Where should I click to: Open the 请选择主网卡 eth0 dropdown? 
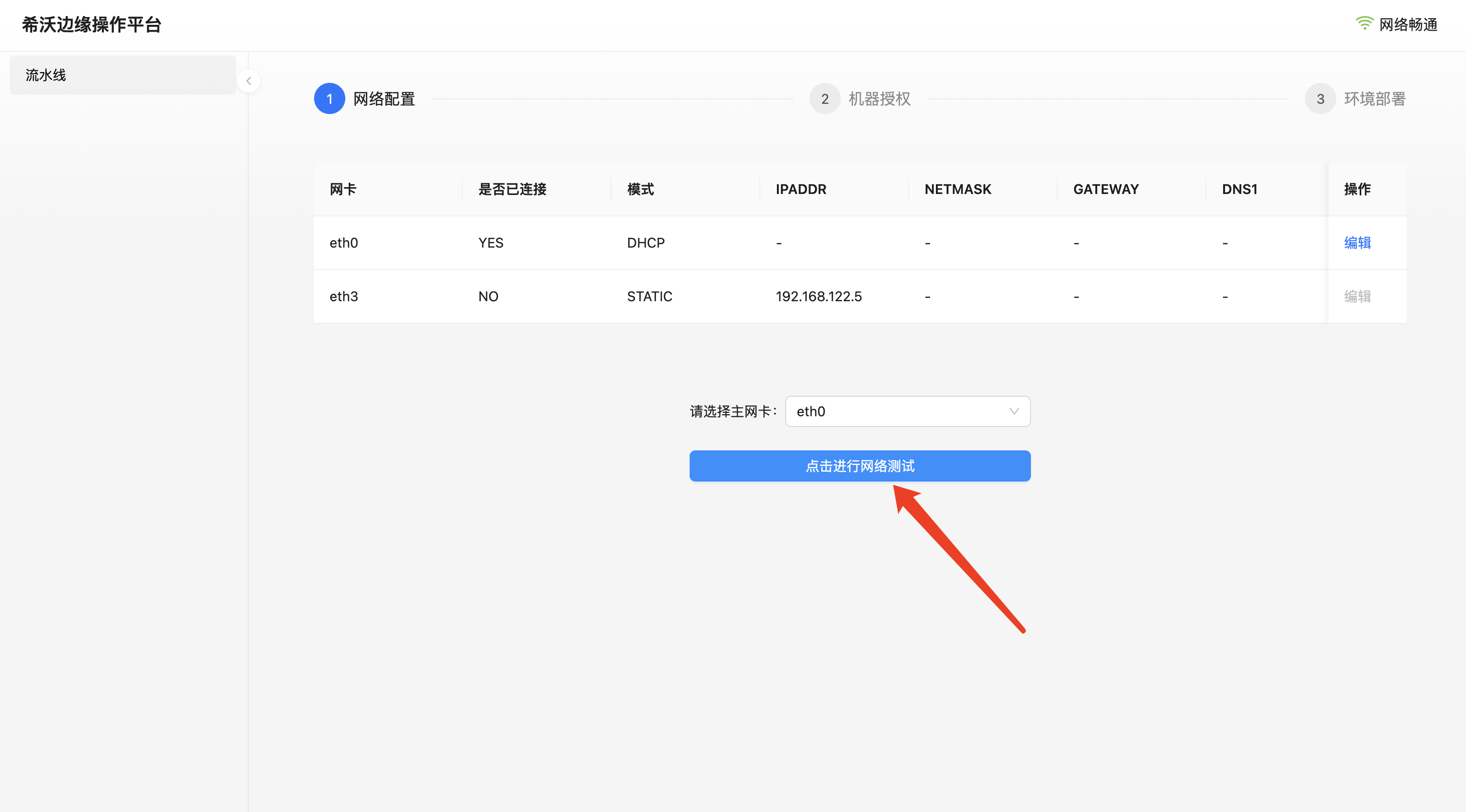coord(908,411)
